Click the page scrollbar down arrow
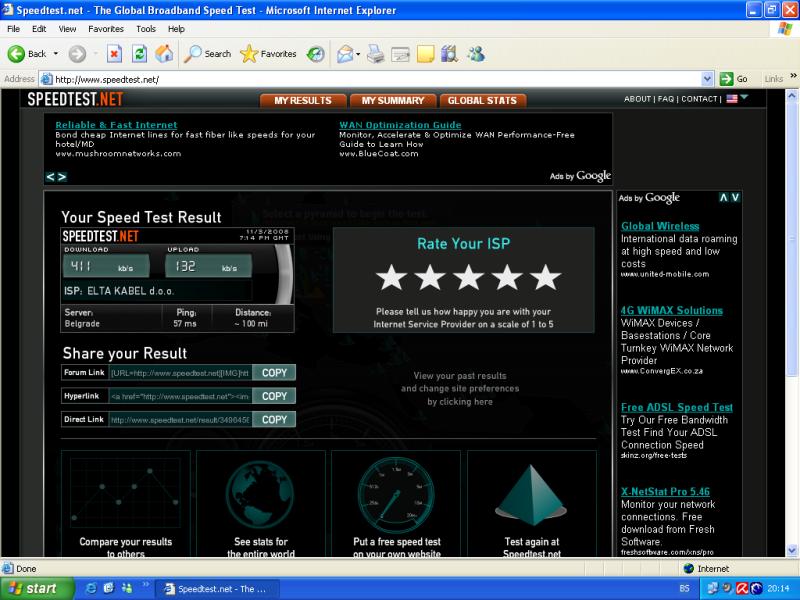Image resolution: width=800 pixels, height=600 pixels. 792,550
